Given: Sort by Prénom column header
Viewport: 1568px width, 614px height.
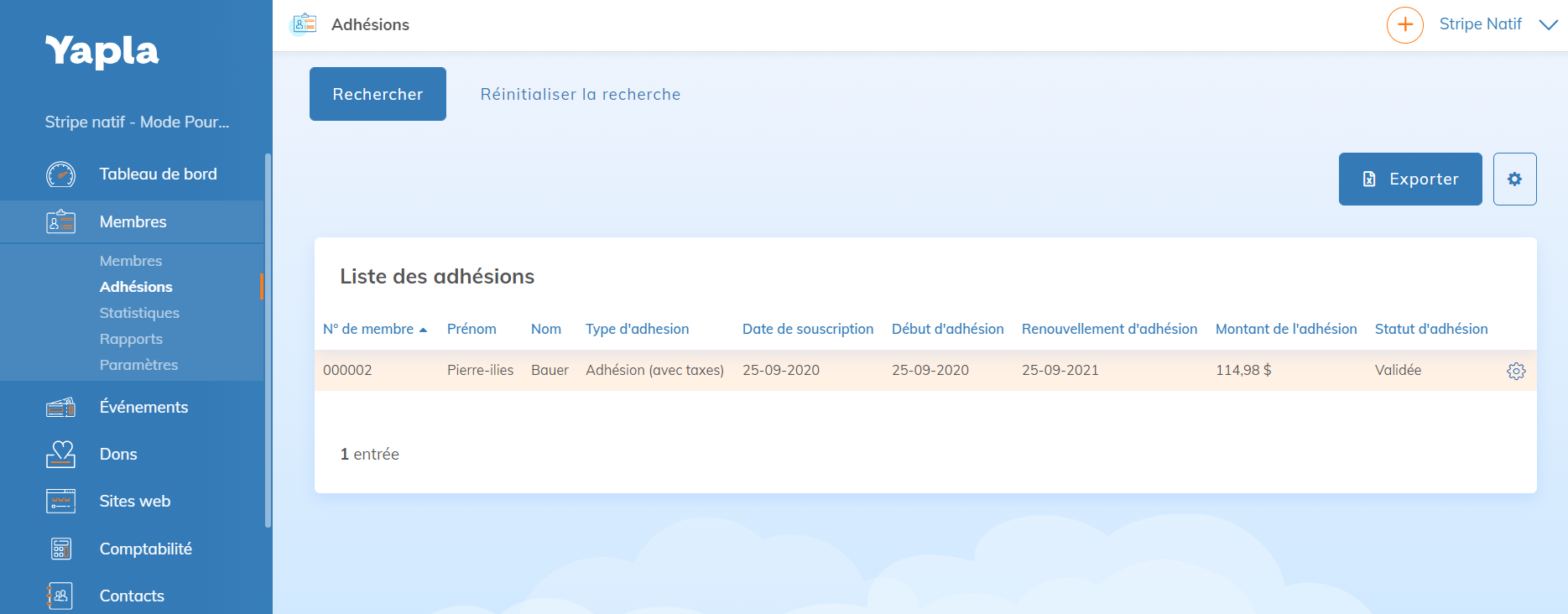Looking at the screenshot, I should coord(471,329).
